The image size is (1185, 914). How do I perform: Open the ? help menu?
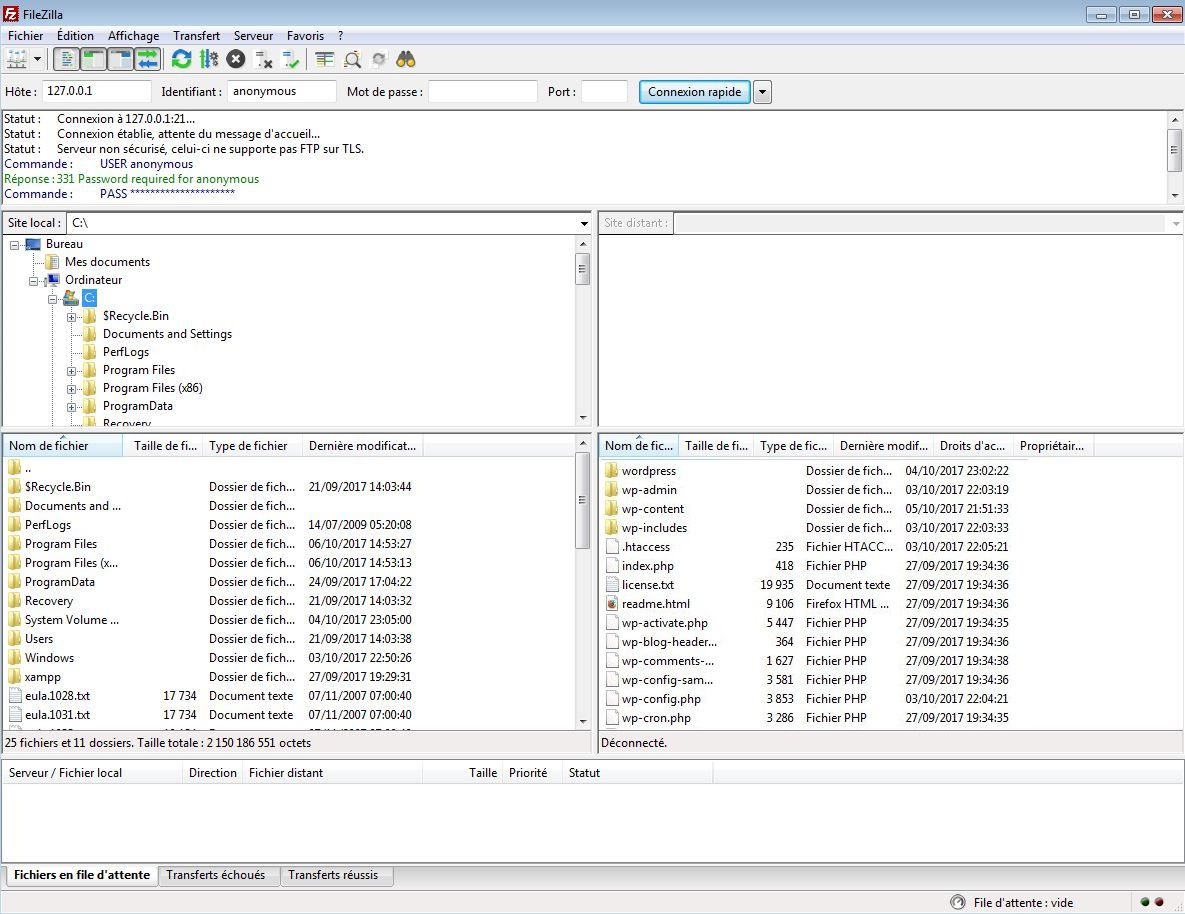coord(340,36)
